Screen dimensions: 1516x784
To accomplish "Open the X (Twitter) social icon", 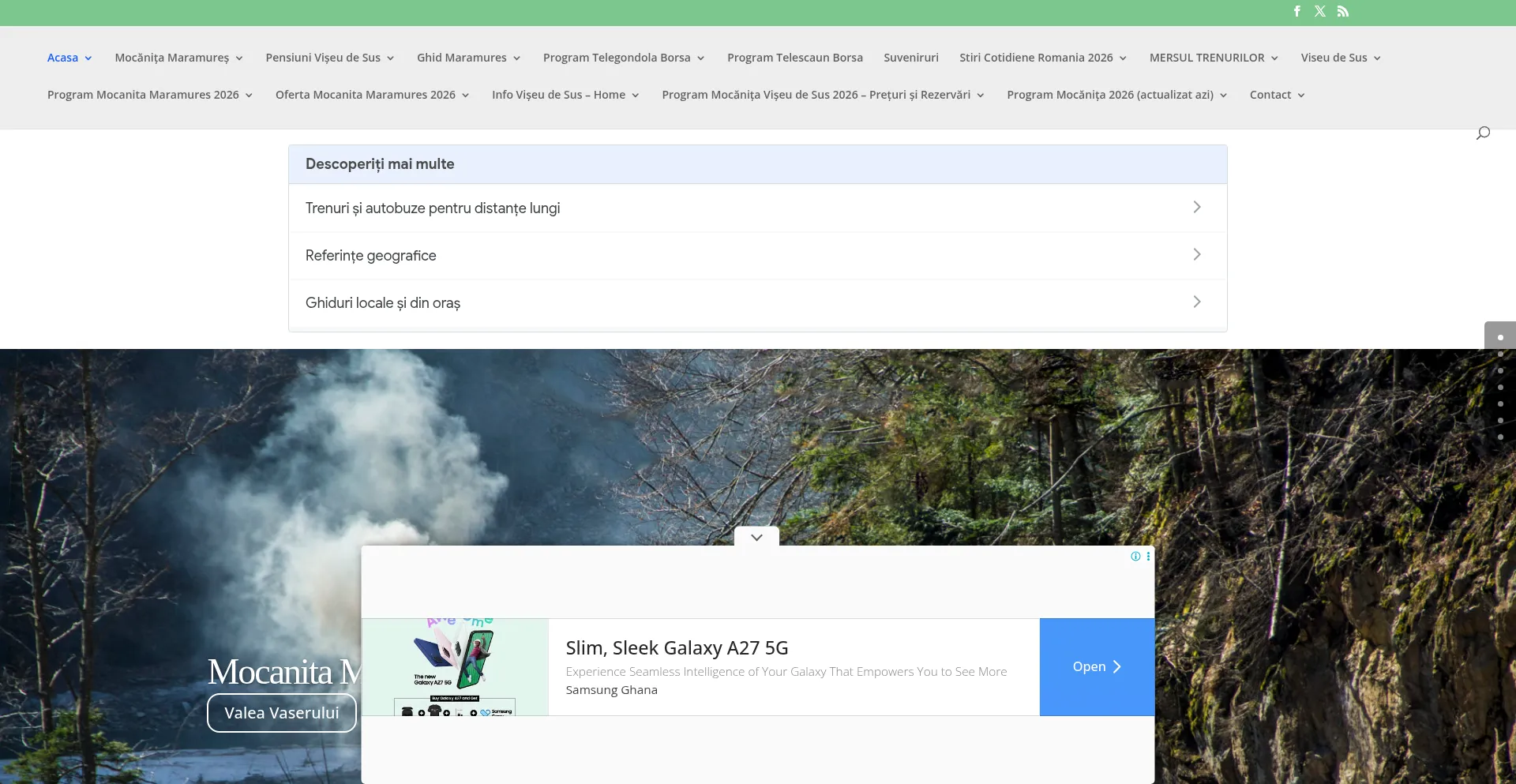I will point(1319,11).
